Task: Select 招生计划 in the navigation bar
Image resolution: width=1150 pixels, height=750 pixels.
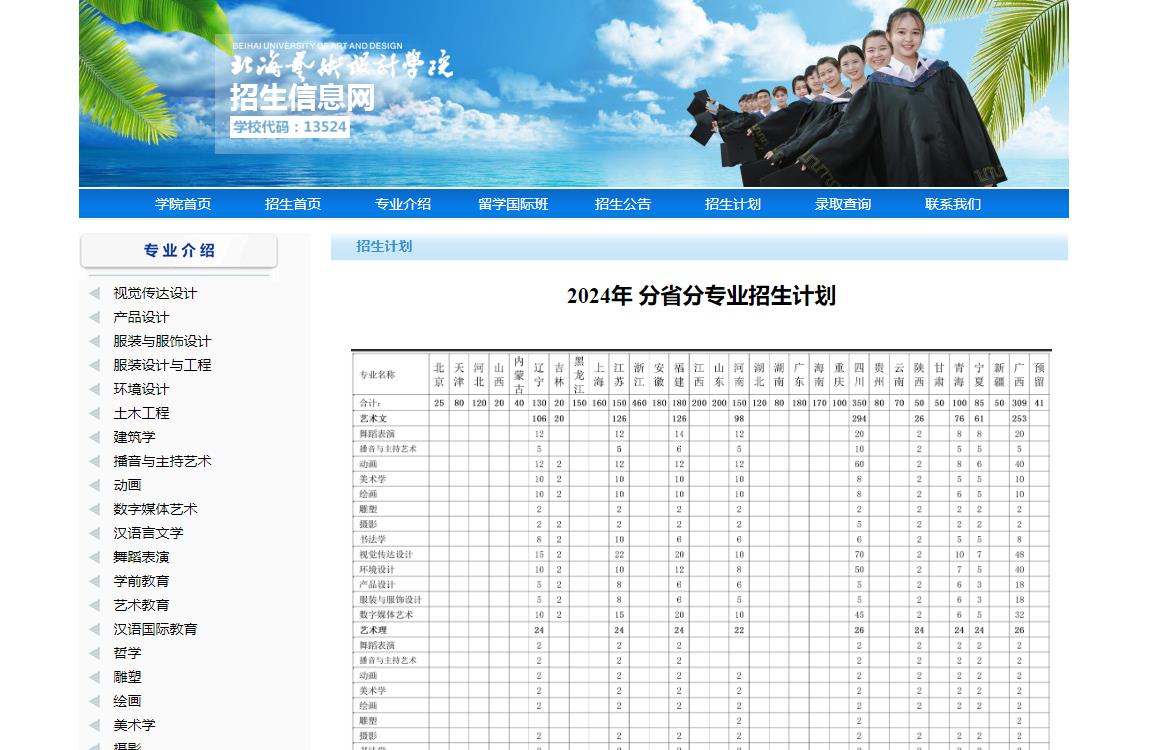Action: click(733, 205)
